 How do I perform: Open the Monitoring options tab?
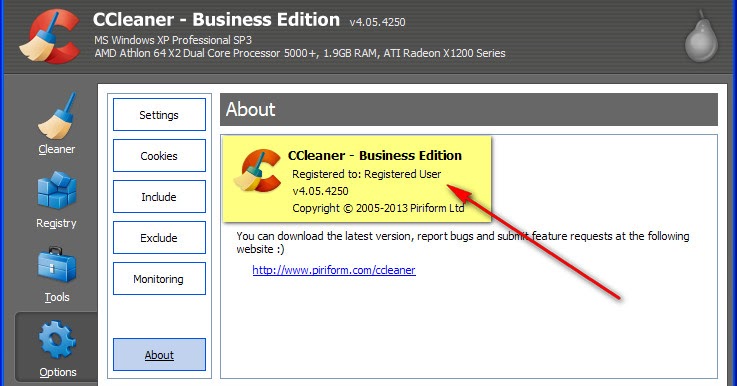159,279
